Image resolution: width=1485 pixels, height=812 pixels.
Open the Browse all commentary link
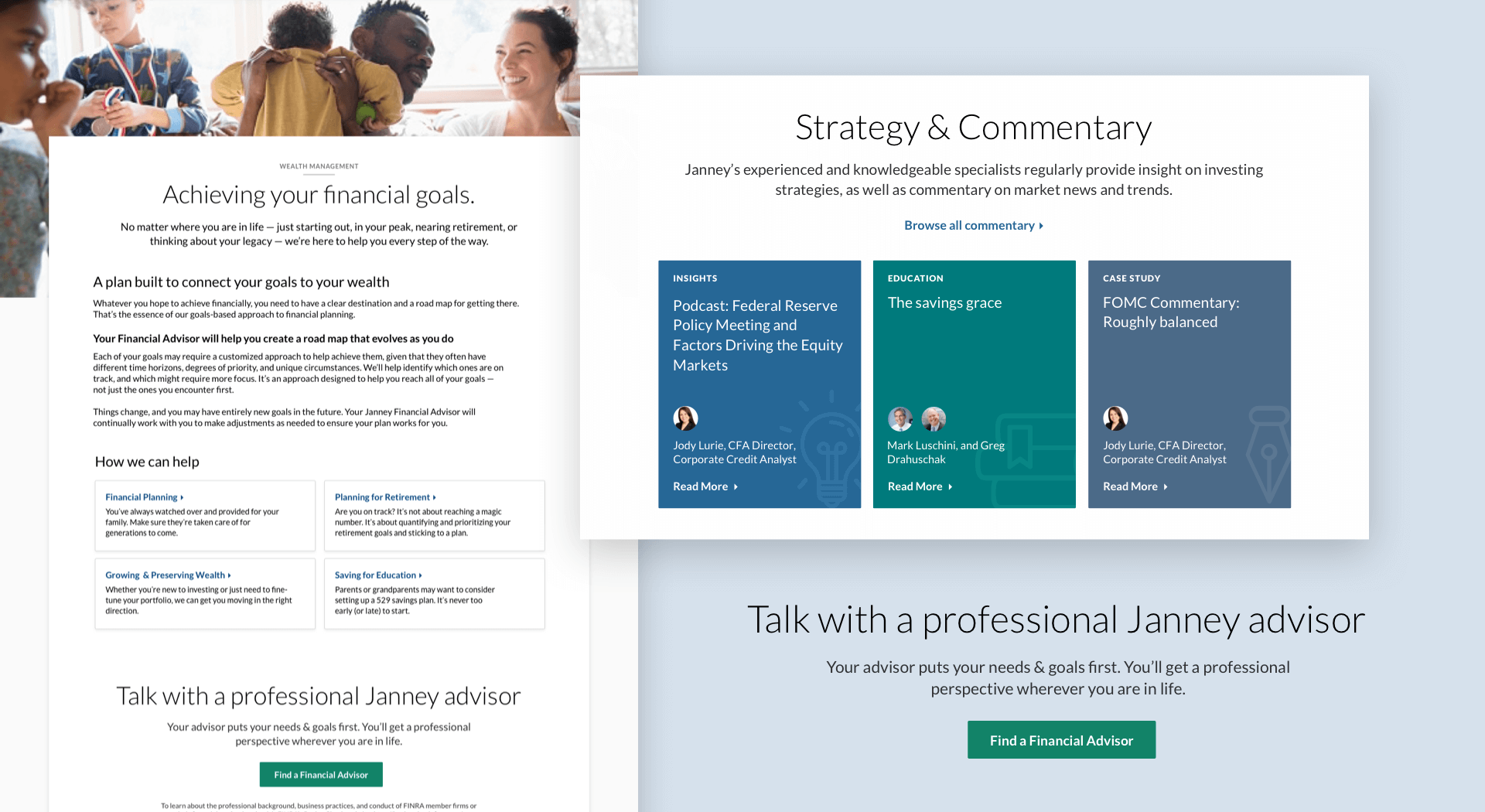(973, 225)
